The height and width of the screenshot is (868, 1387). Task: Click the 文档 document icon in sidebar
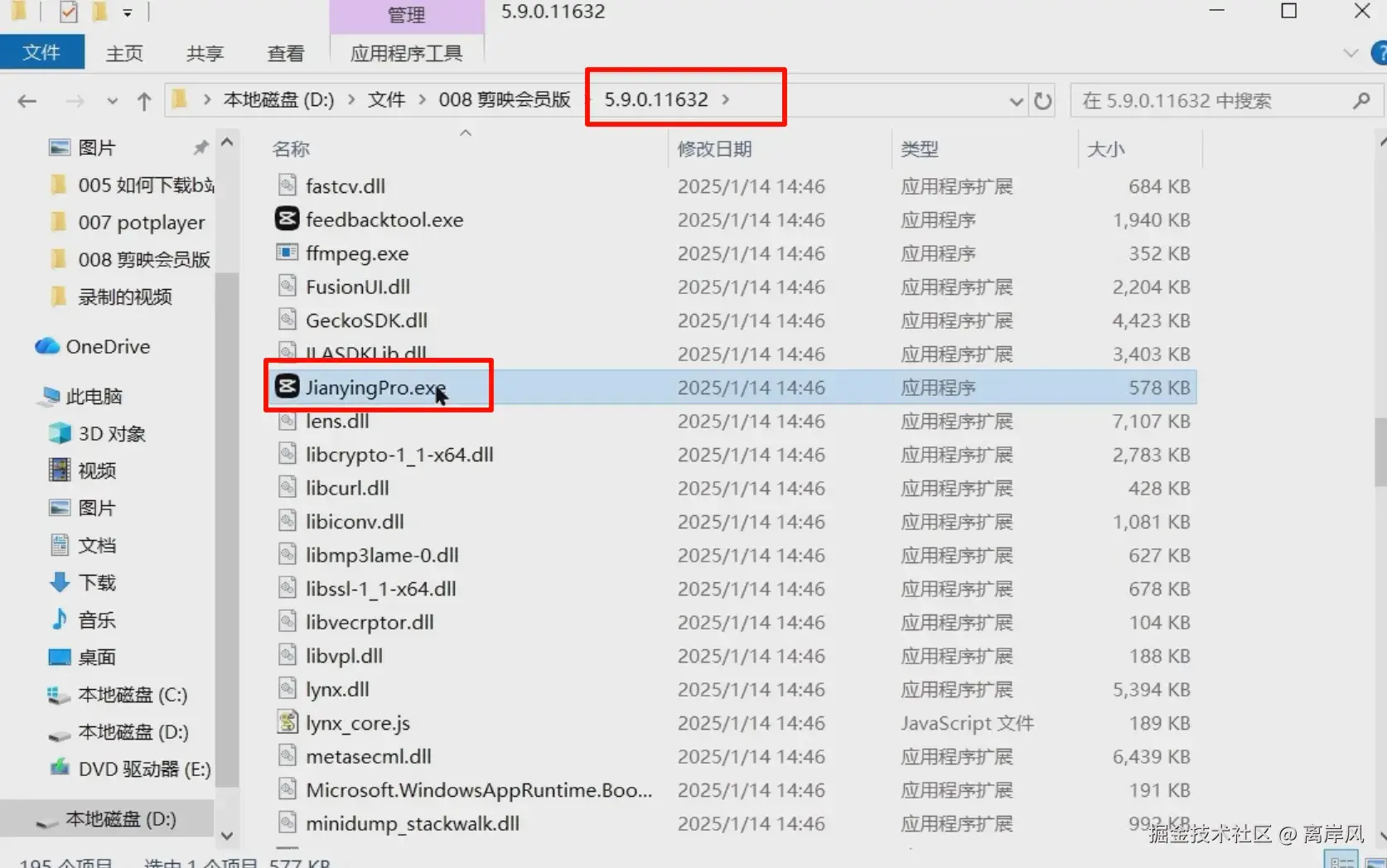[x=60, y=545]
